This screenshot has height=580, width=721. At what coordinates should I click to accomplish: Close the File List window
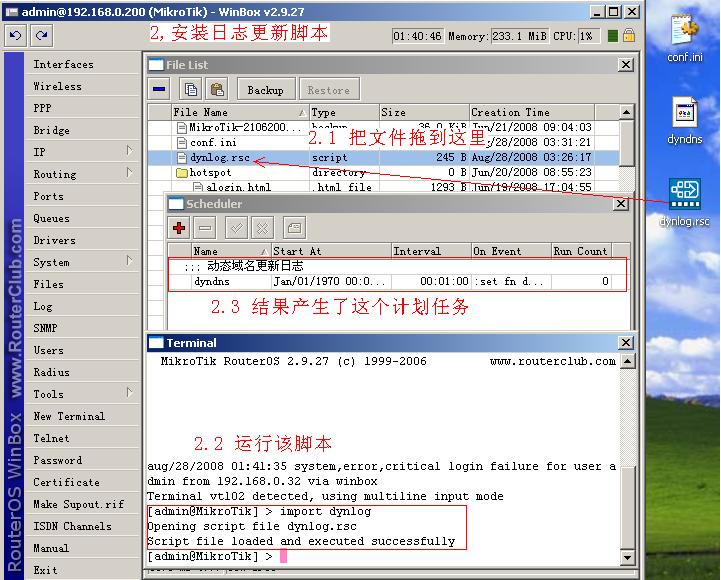click(626, 64)
